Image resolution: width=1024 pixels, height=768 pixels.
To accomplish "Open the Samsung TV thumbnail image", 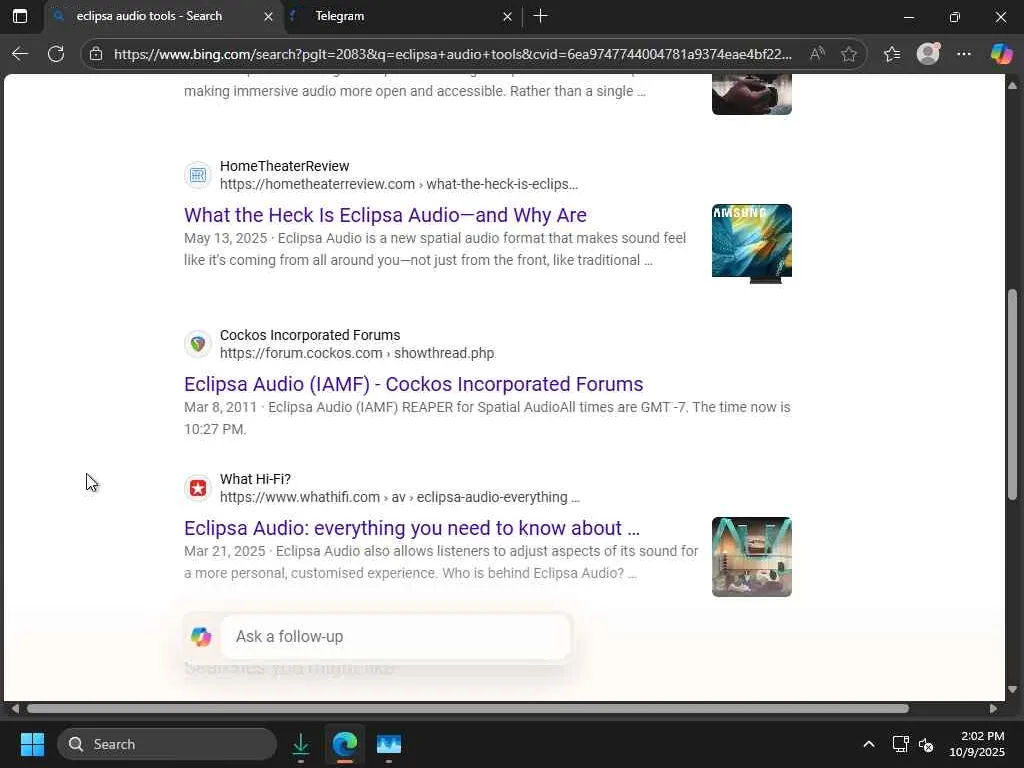I will (x=752, y=244).
